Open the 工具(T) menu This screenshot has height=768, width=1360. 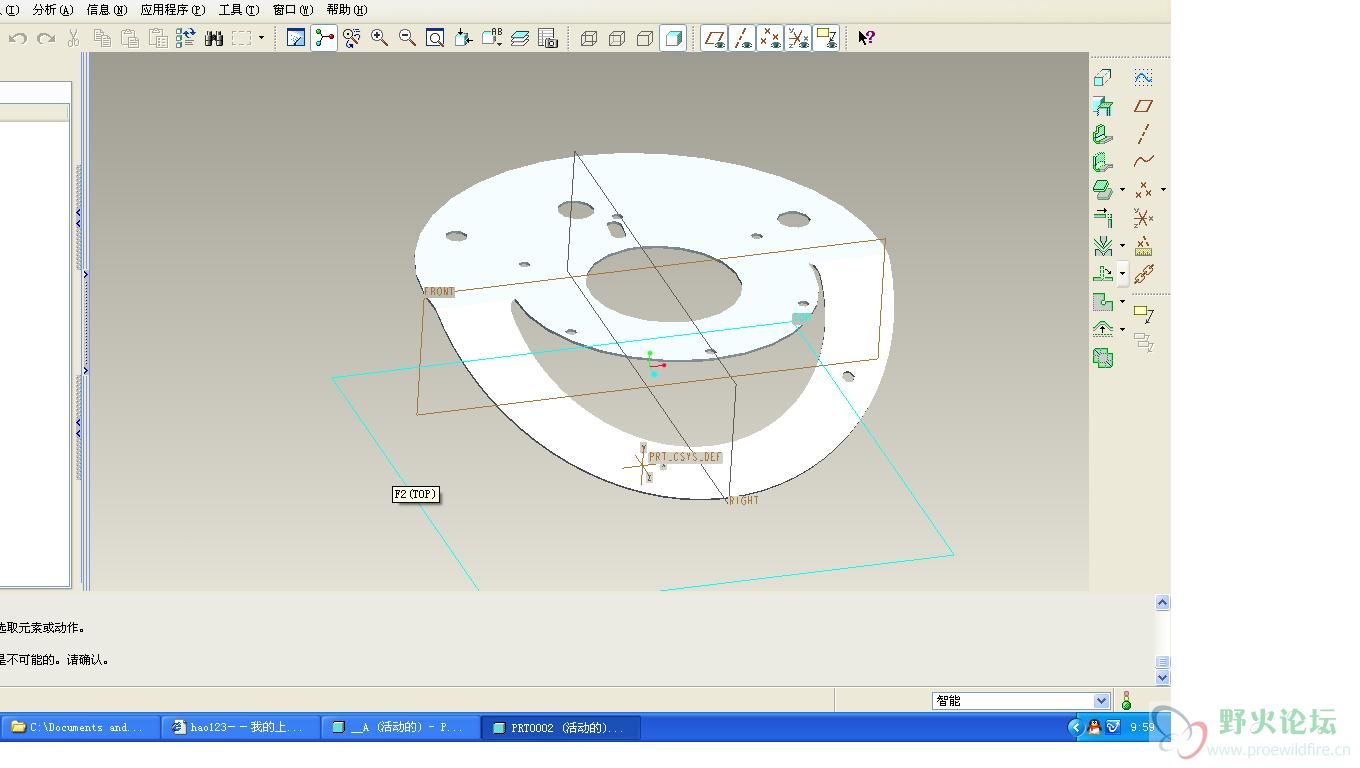[x=239, y=9]
